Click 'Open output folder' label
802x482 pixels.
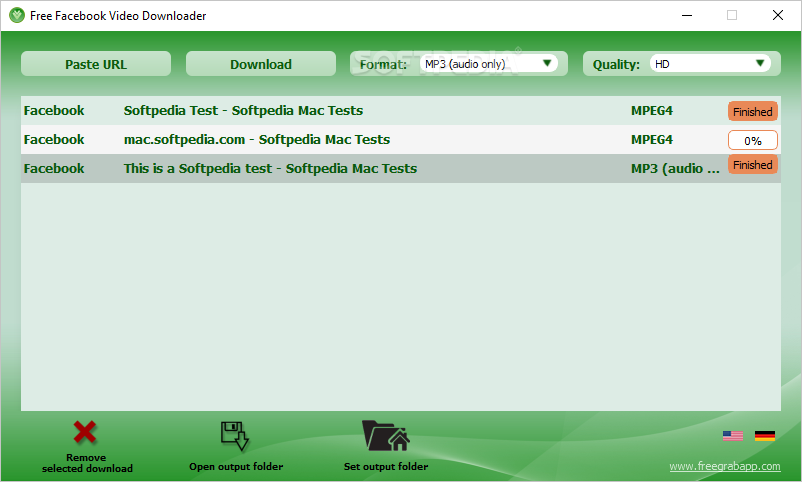coord(236,467)
